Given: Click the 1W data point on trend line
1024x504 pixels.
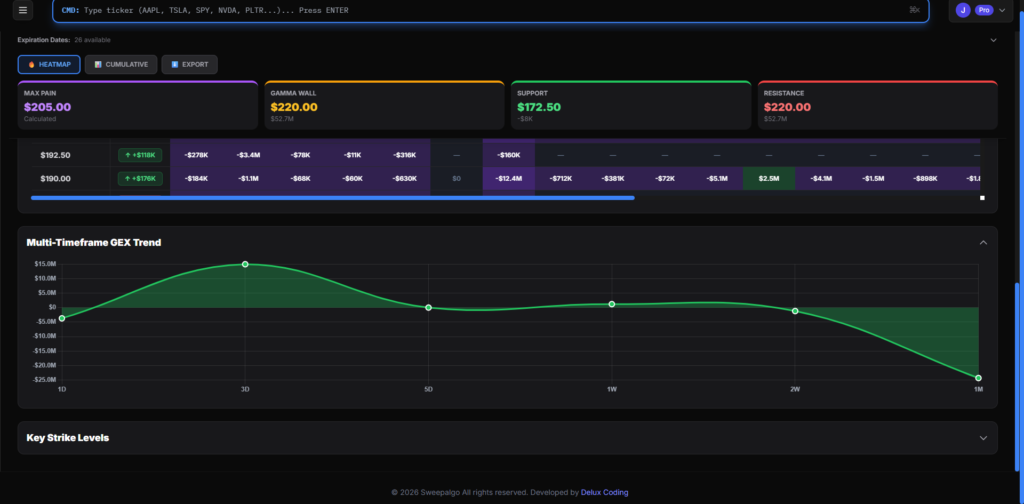Looking at the screenshot, I should (x=612, y=304).
